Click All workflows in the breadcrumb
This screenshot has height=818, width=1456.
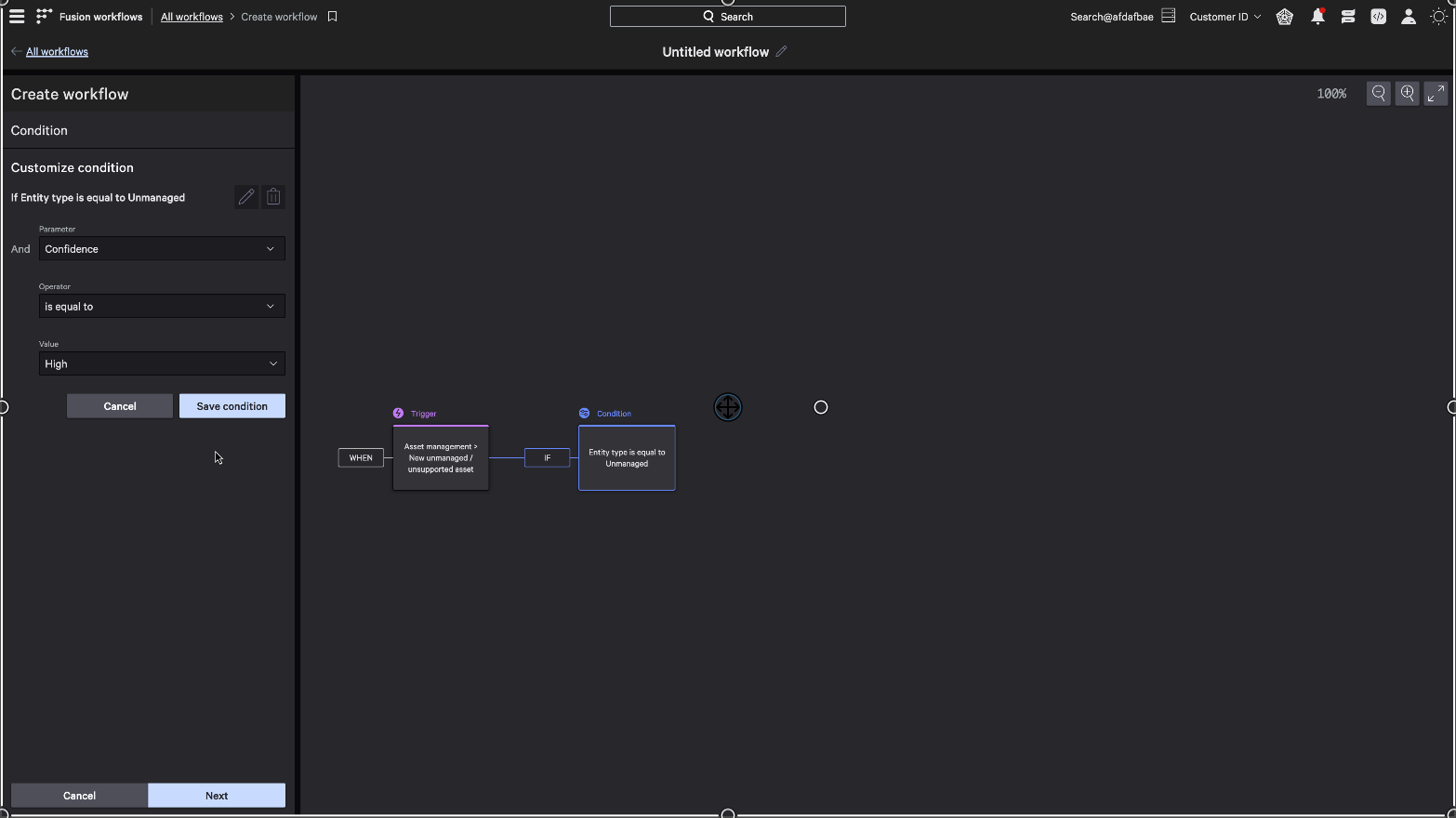[x=192, y=17]
